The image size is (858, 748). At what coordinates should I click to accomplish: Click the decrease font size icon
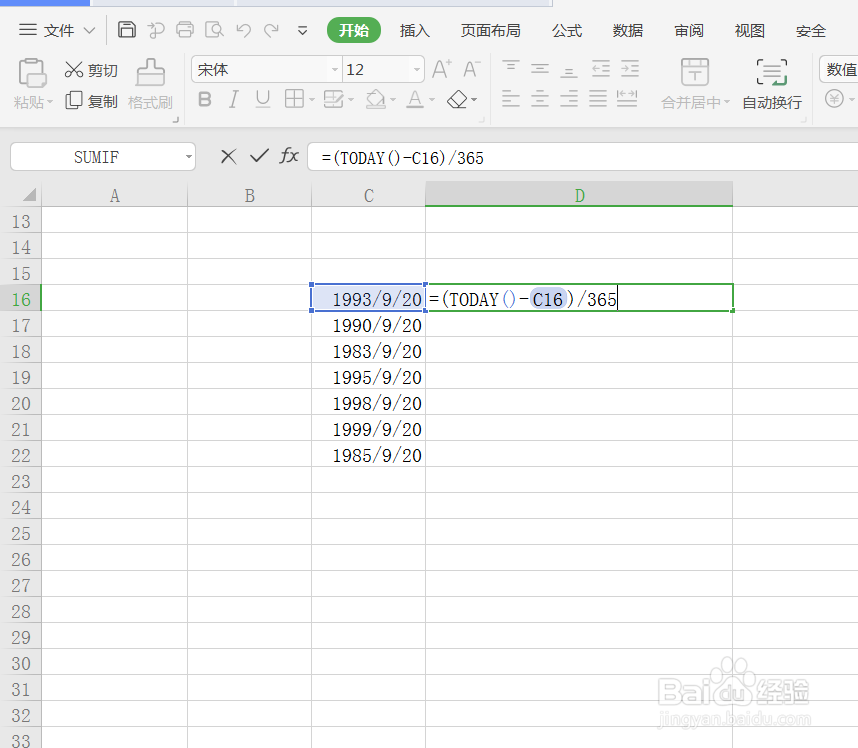[471, 69]
